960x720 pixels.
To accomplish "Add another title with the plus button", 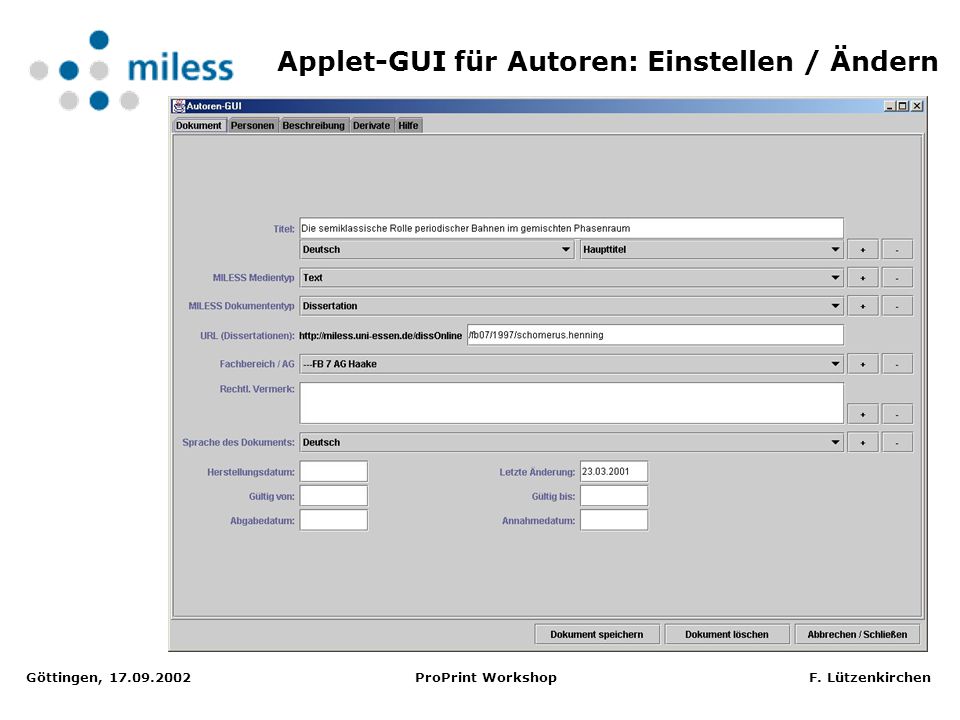I will (x=863, y=250).
